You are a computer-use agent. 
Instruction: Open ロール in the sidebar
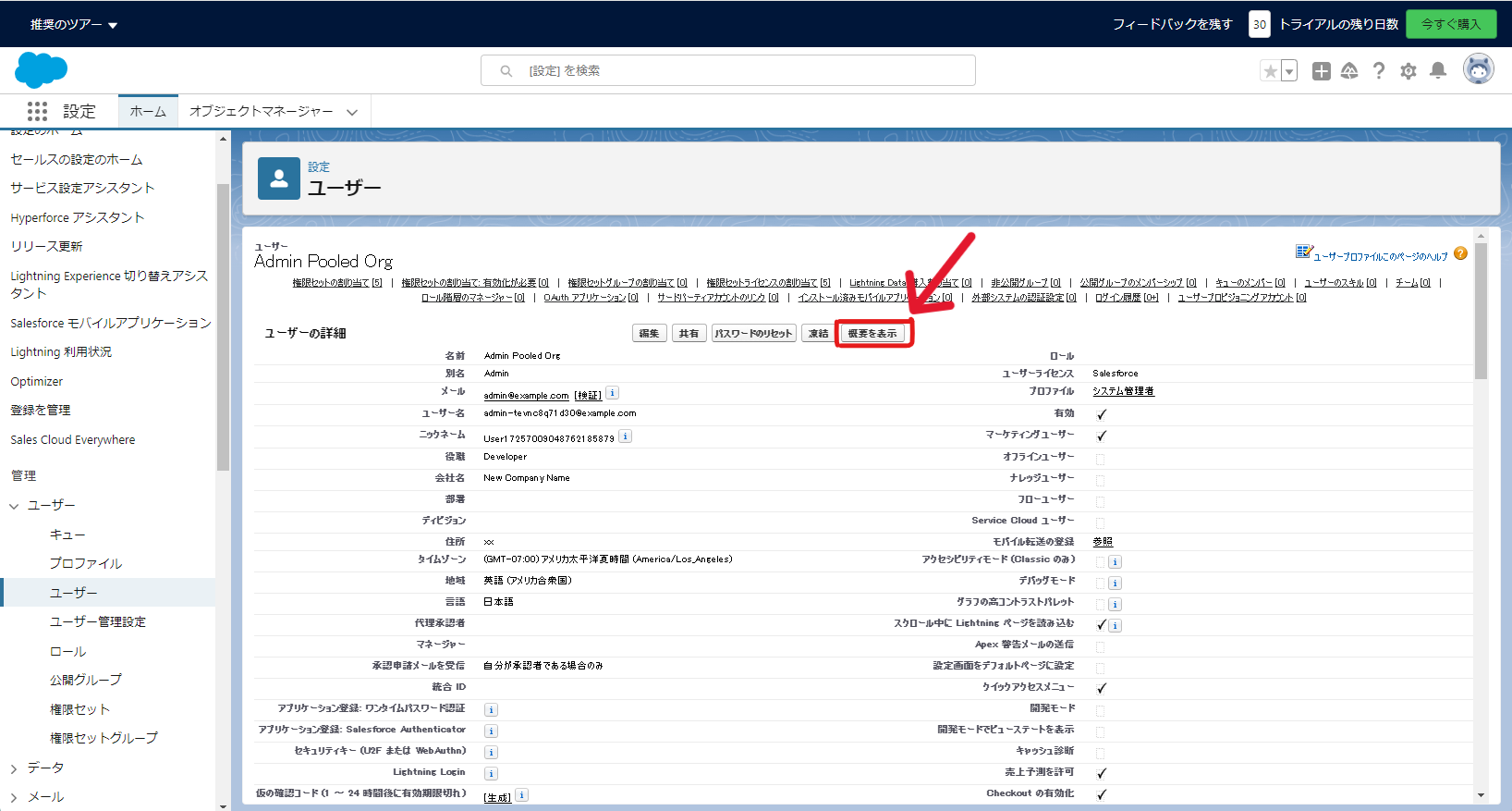point(67,651)
